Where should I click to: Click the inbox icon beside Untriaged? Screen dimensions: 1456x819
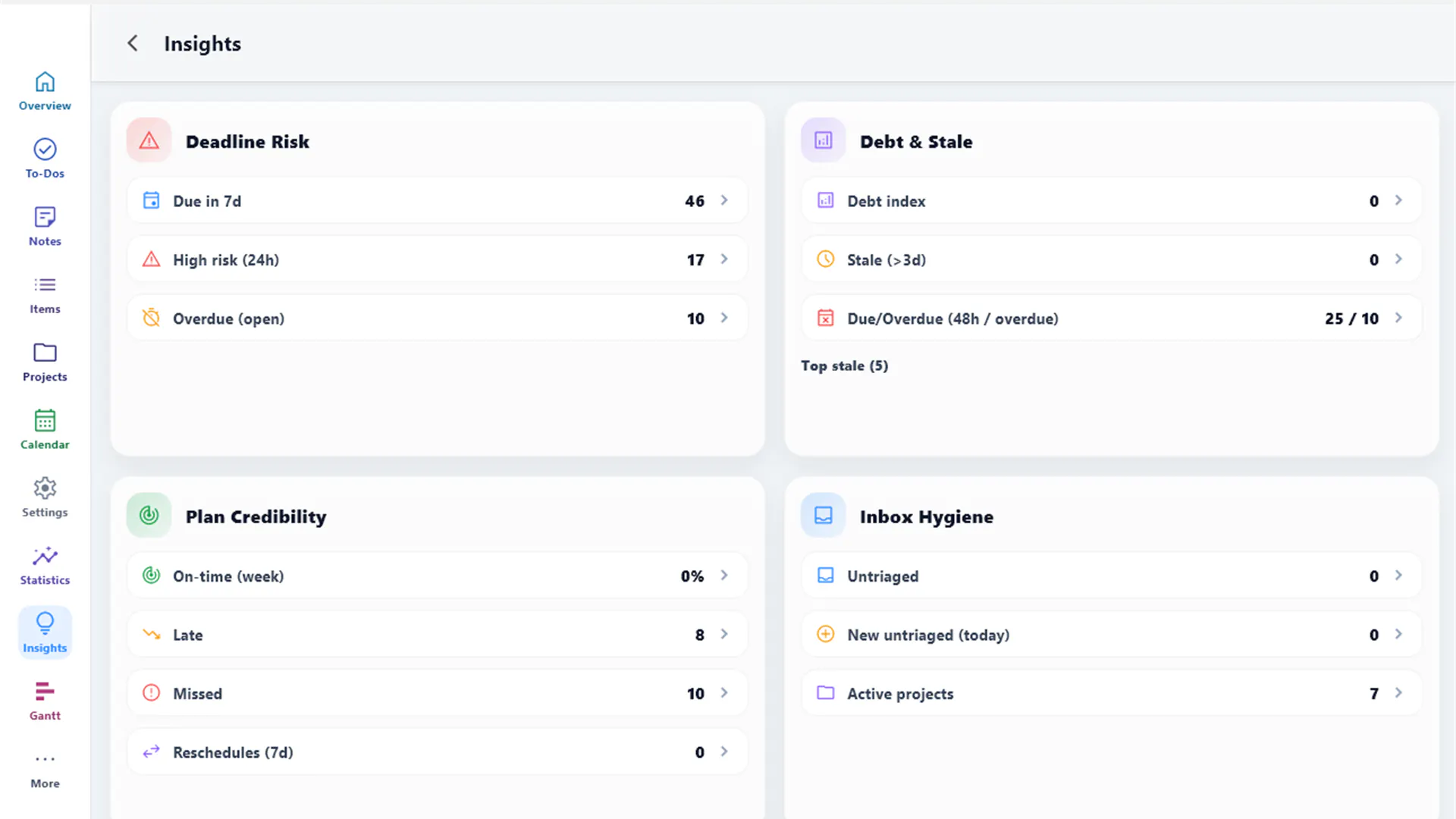826,575
